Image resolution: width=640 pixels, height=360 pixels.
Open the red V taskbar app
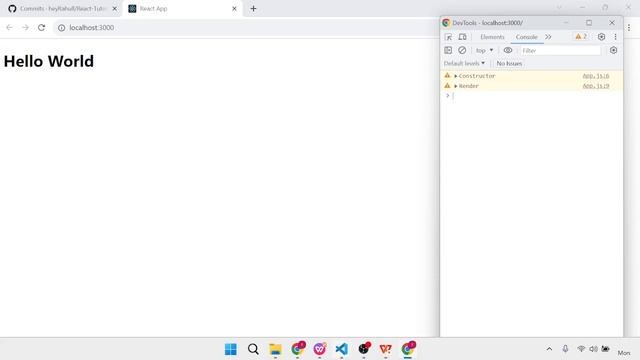(x=386, y=349)
